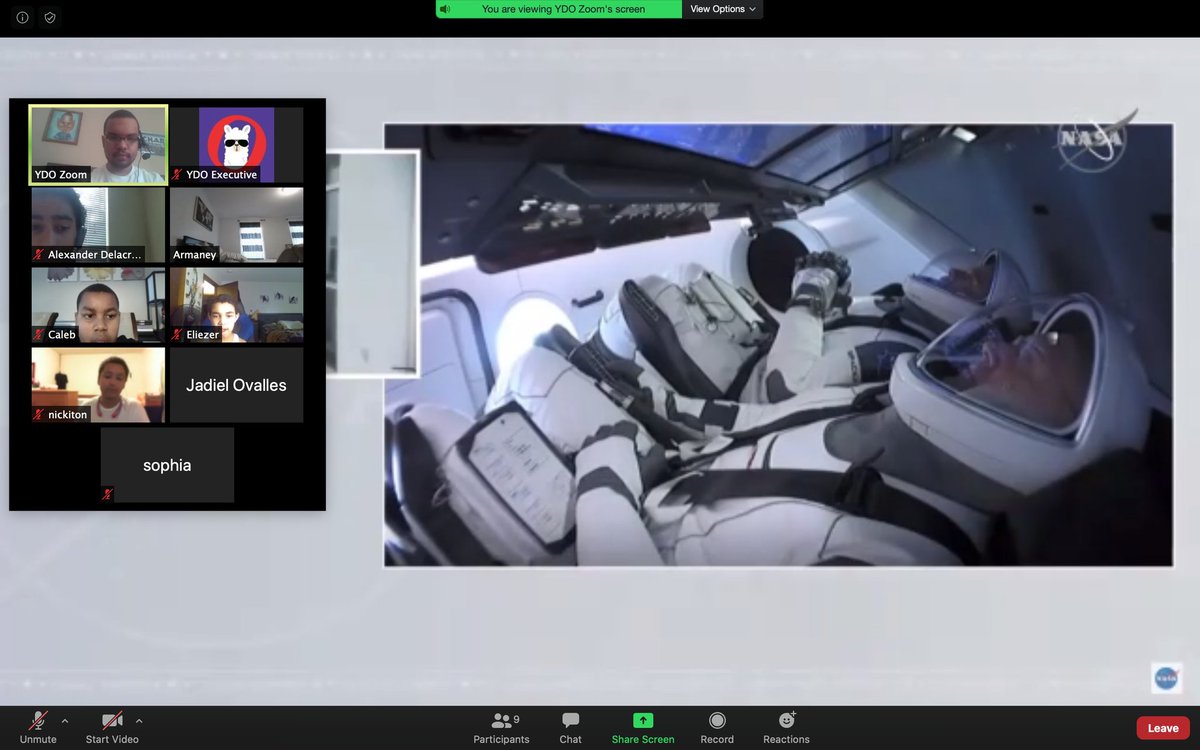Viewport: 1200px width, 750px height.
Task: Click the green Share Screen button
Action: [643, 727]
